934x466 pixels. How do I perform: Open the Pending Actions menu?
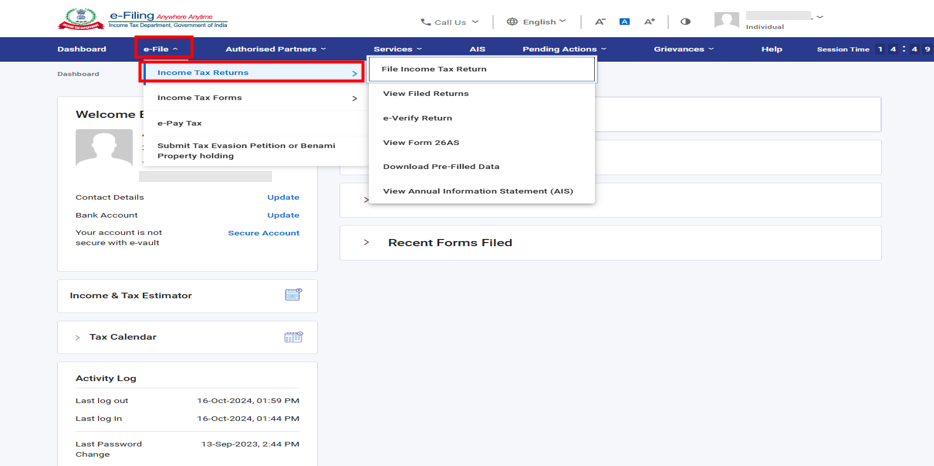564,49
